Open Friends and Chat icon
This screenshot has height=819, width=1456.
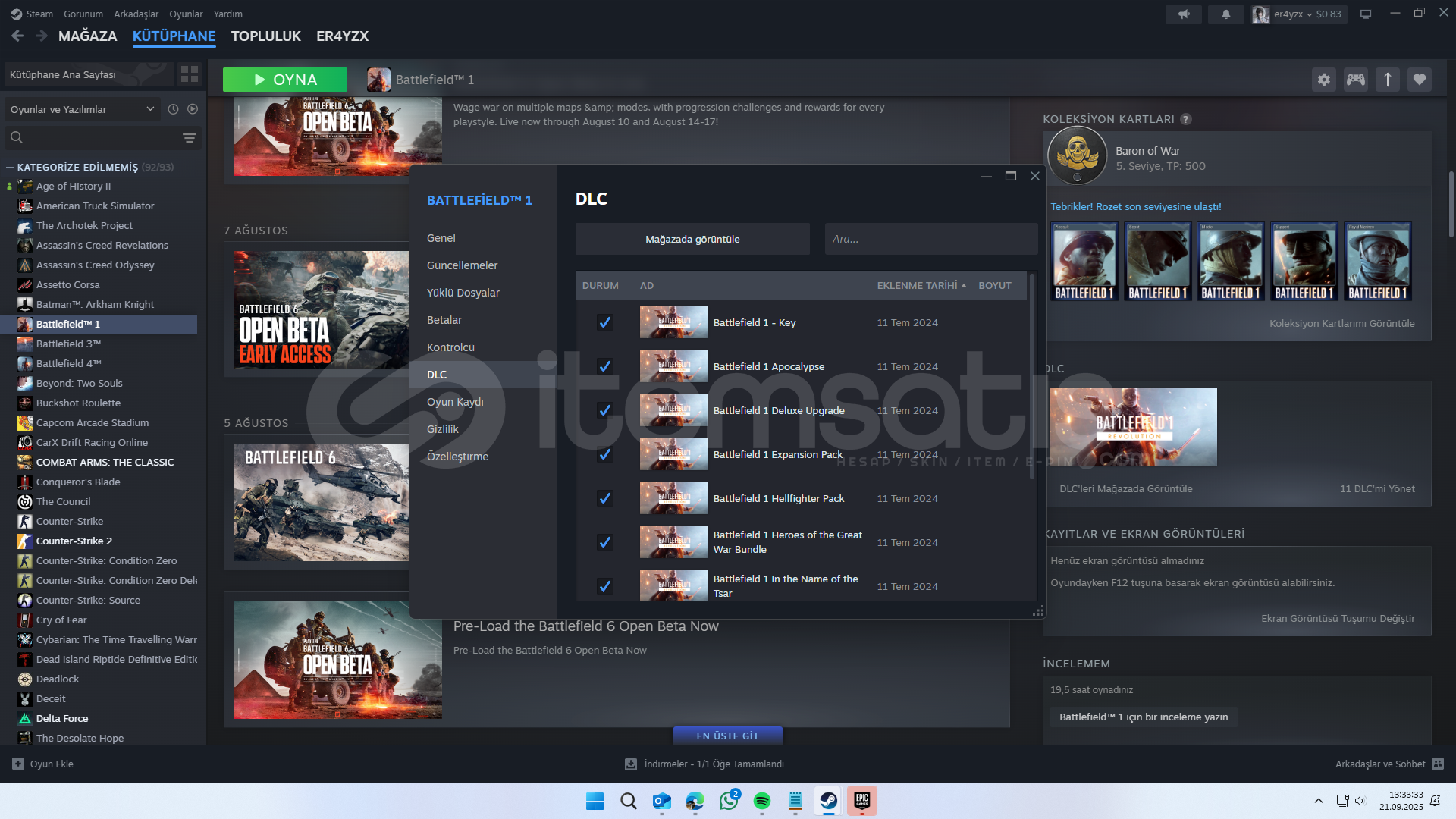coord(1438,764)
